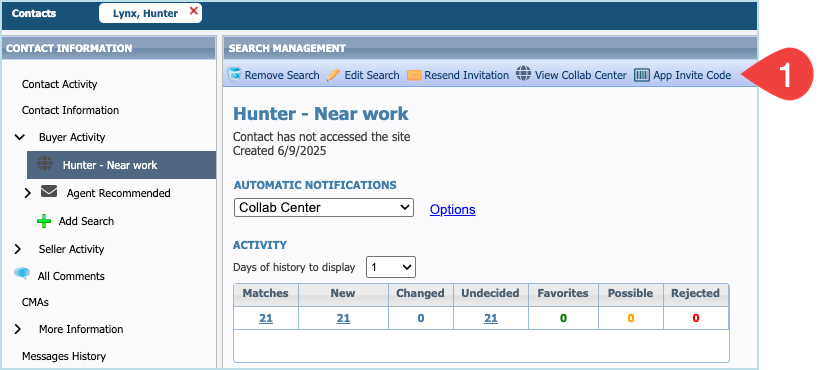Click the Changed count 0
The image size is (818, 370).
coord(420,318)
